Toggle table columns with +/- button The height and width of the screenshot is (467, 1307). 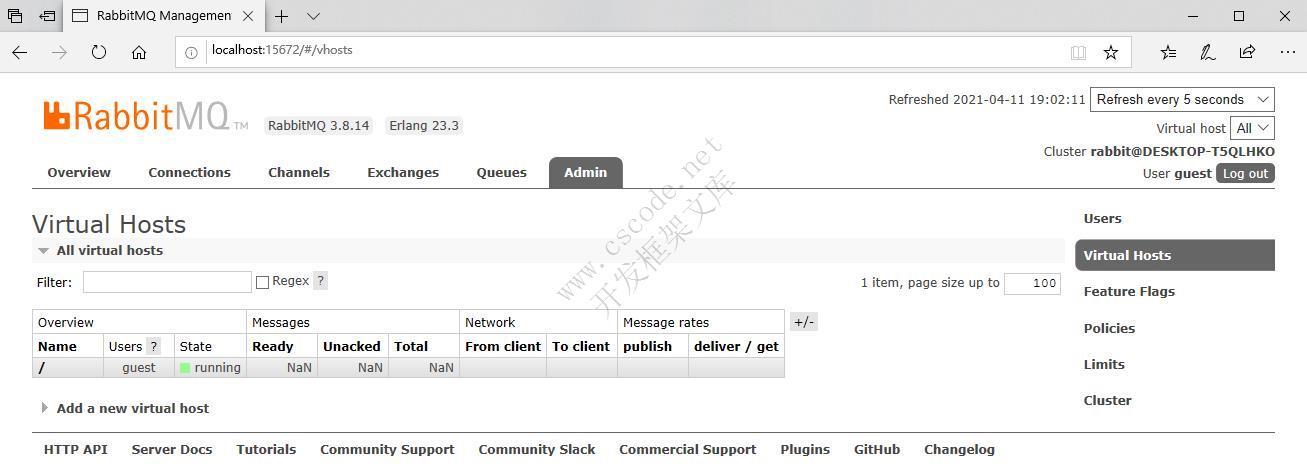point(803,322)
